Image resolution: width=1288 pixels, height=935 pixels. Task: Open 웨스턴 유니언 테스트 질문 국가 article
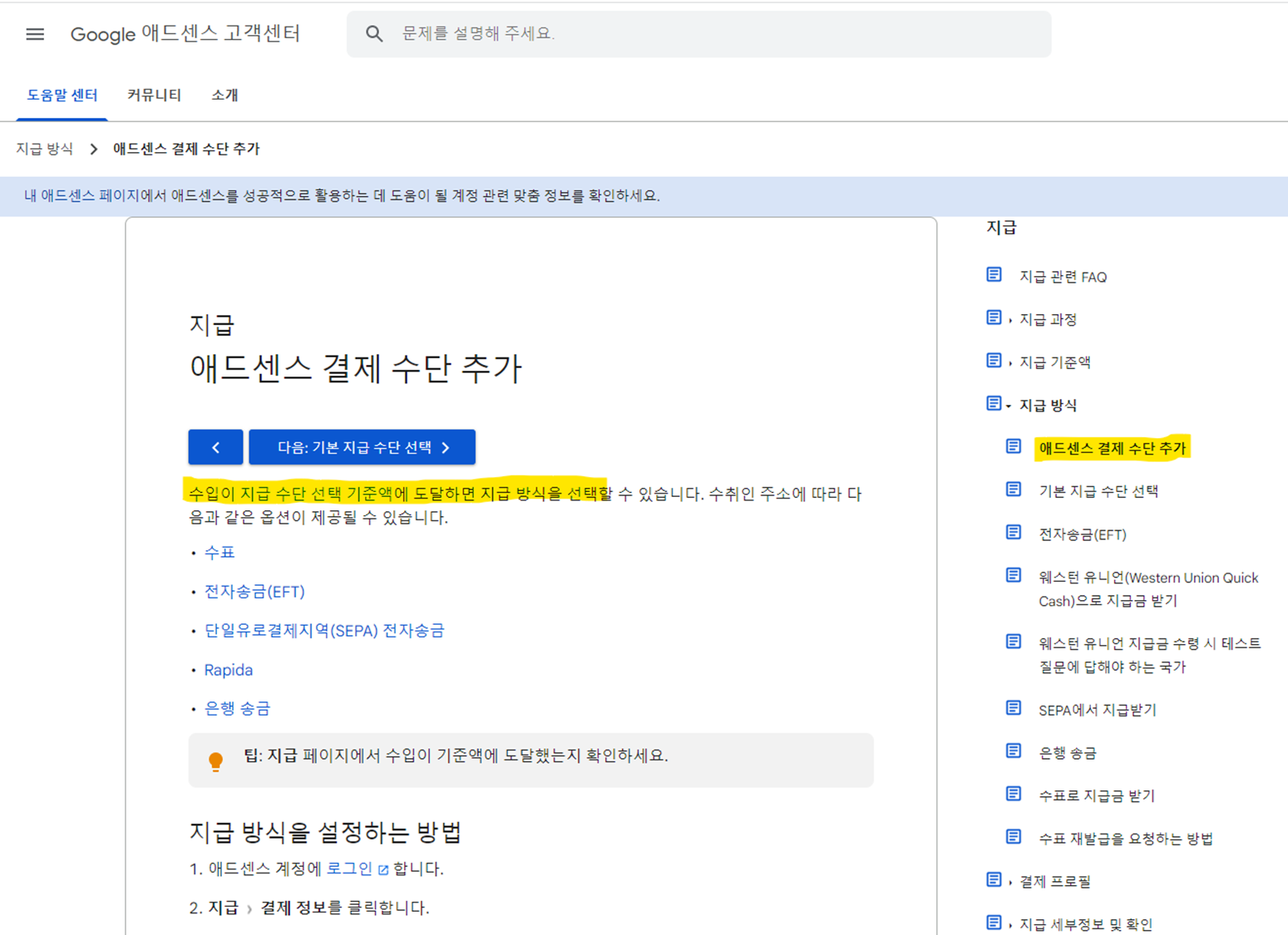pos(1150,655)
